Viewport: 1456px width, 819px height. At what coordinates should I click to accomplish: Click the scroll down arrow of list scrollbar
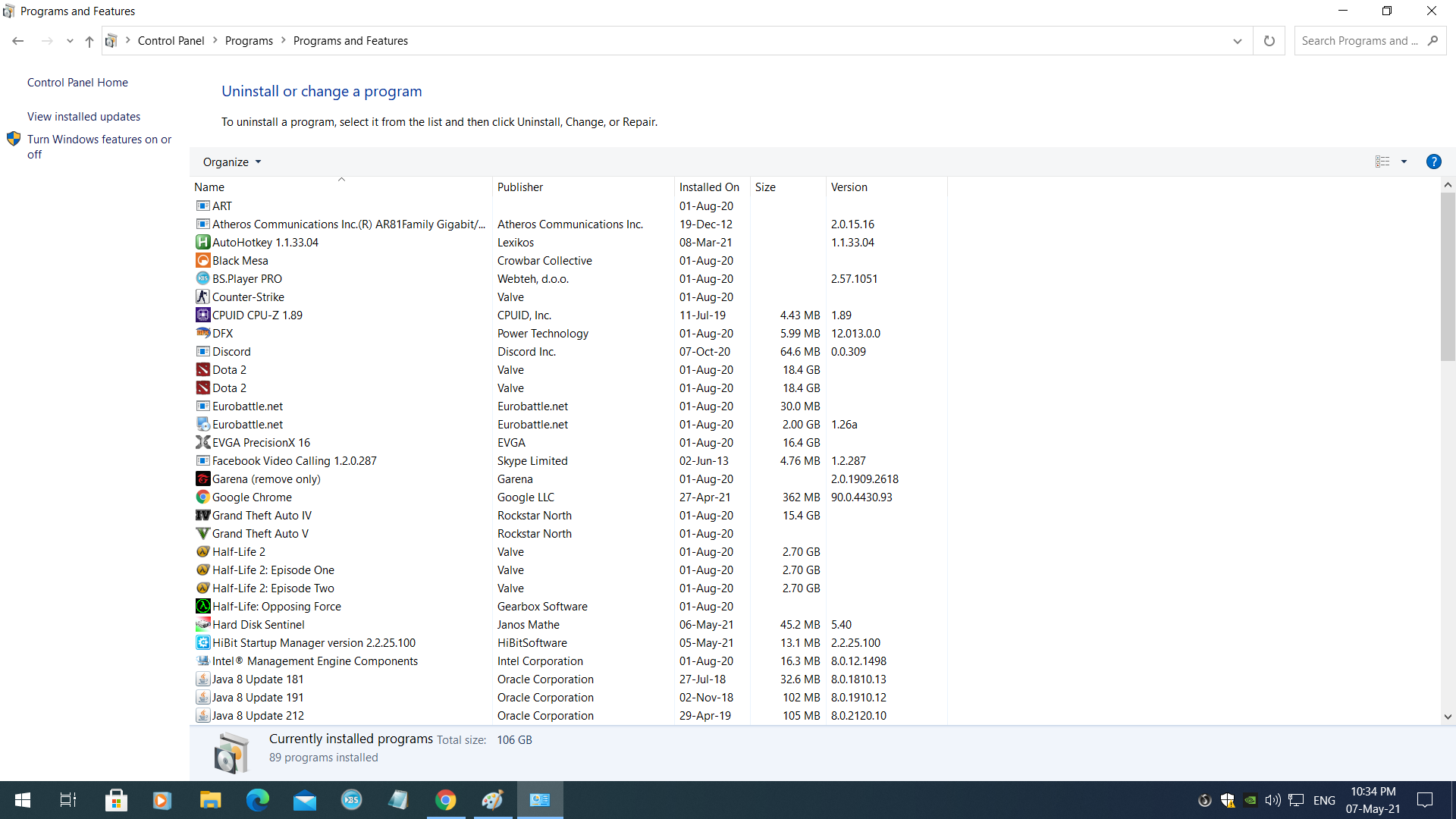1447,717
